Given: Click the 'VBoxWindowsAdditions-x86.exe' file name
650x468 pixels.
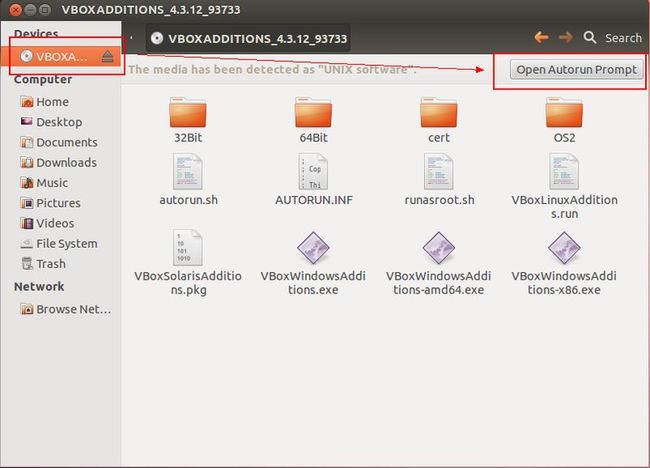Looking at the screenshot, I should pyautogui.click(x=564, y=283).
